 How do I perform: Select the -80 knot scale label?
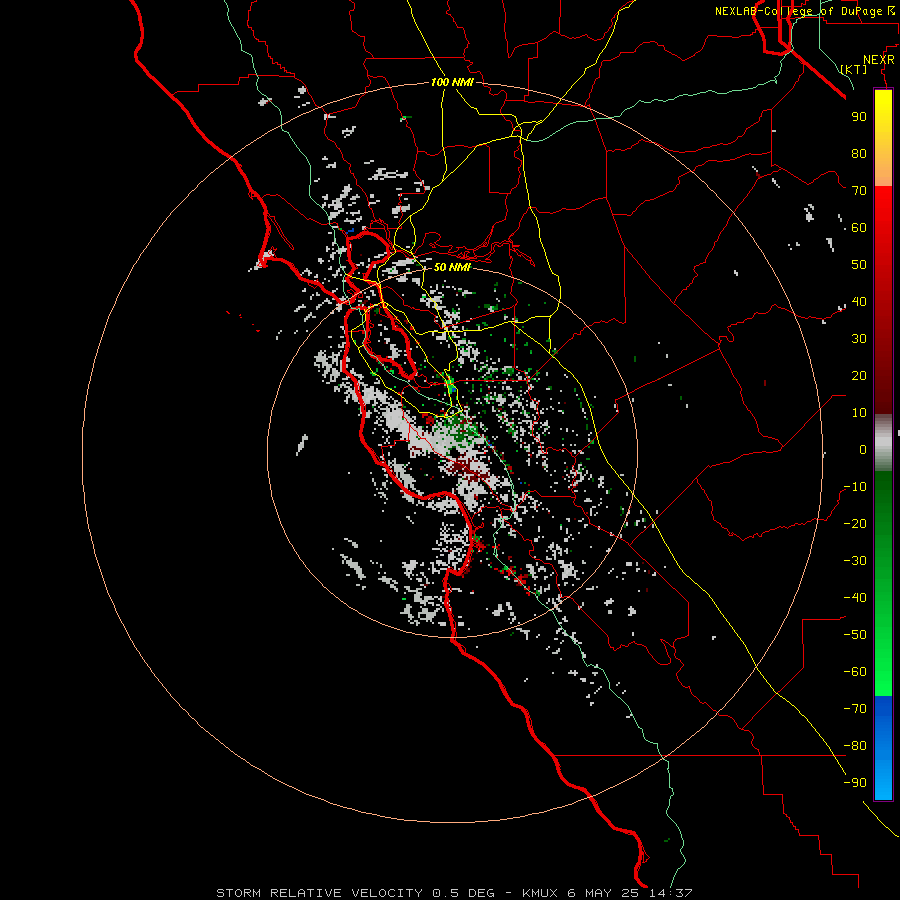pyautogui.click(x=855, y=746)
